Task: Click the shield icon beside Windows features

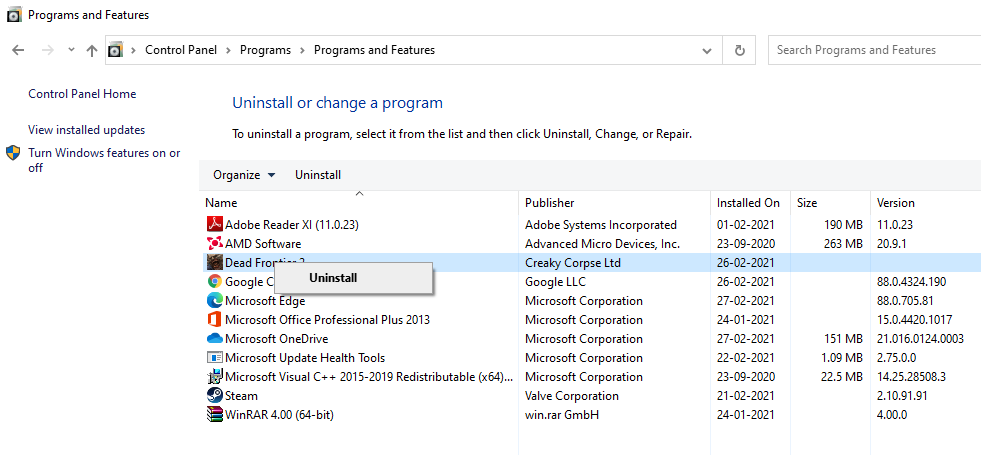Action: tap(13, 153)
